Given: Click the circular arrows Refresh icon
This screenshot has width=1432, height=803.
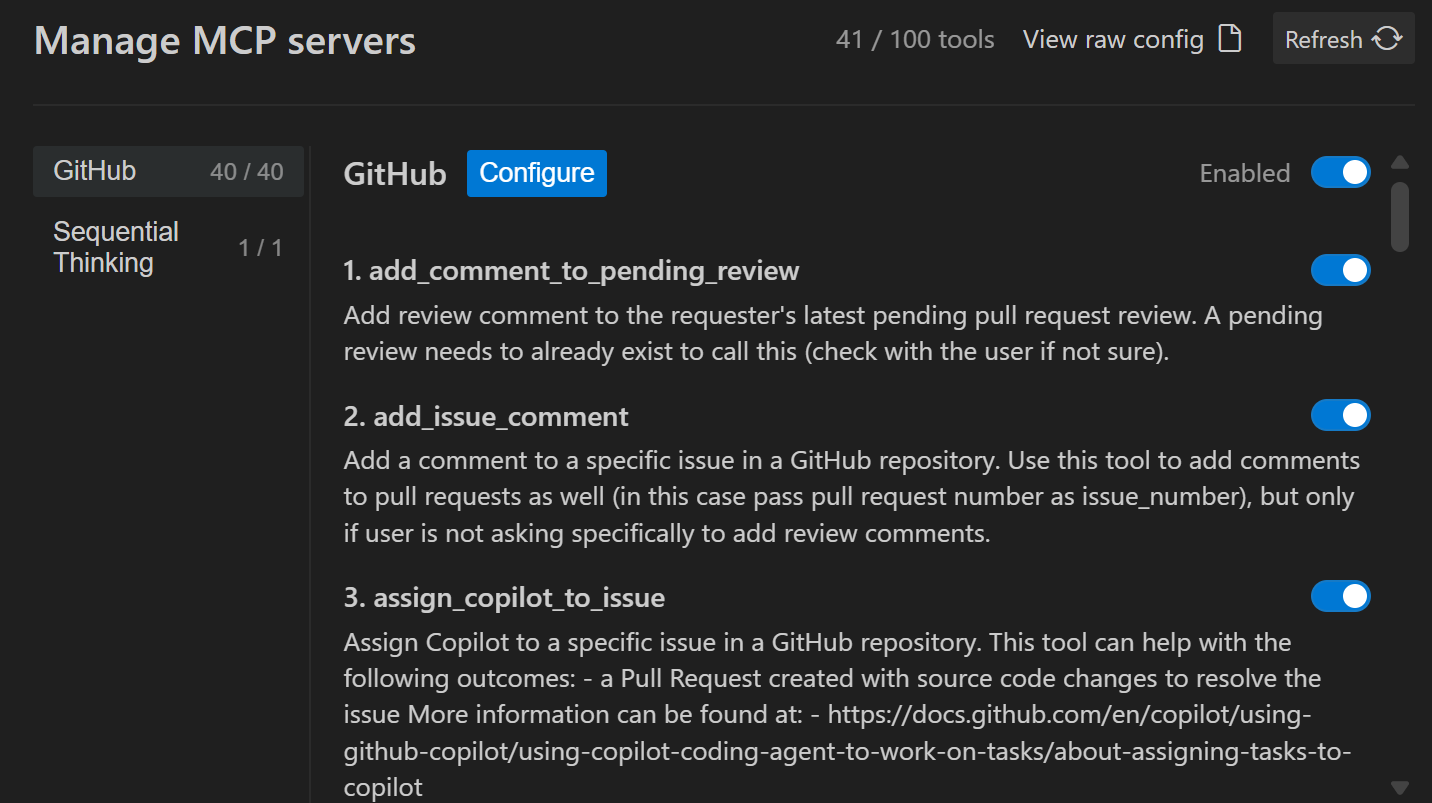Looking at the screenshot, I should [1387, 39].
